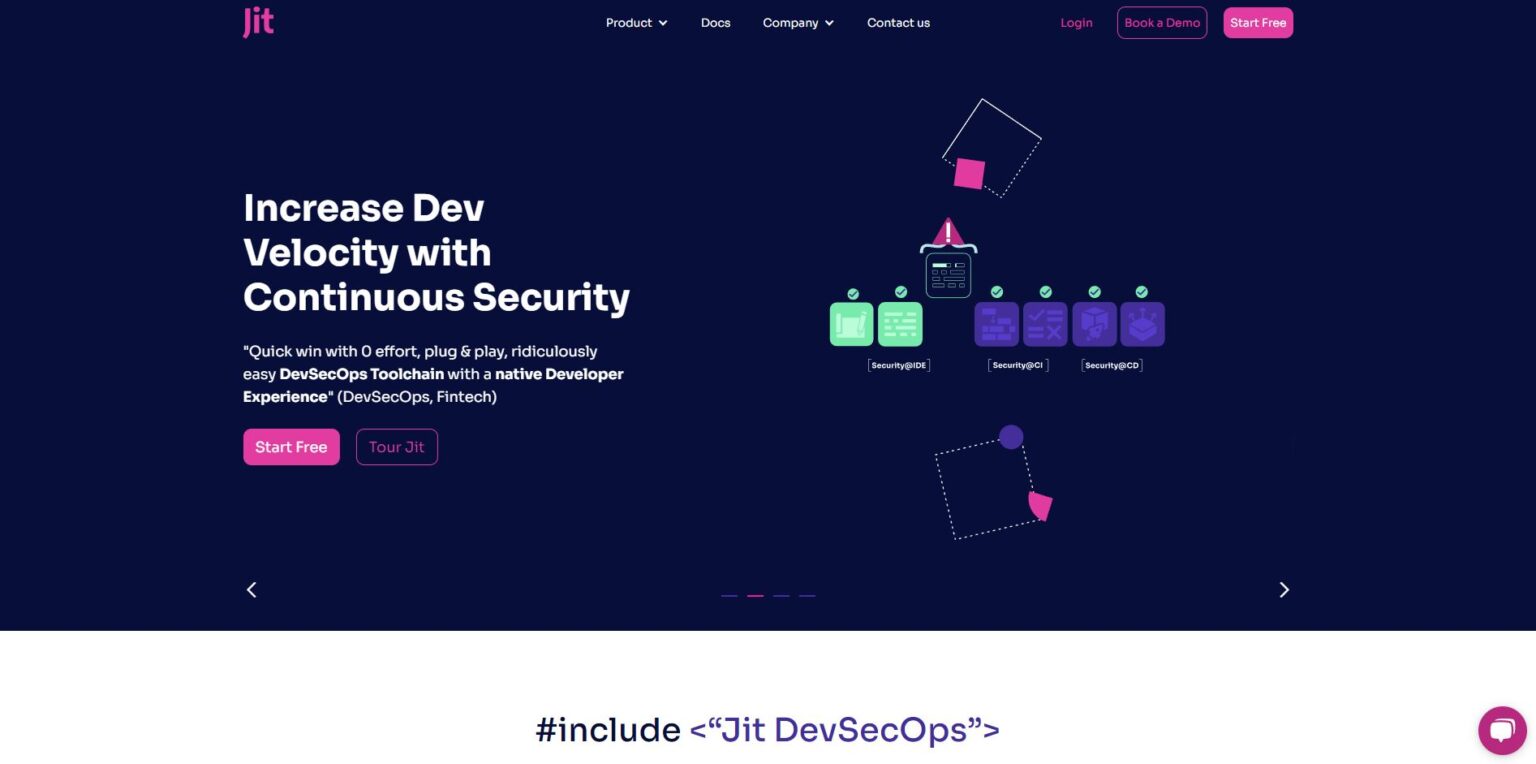The image size is (1536, 764).
Task: Select Contact us in the navigation
Action: (x=898, y=22)
